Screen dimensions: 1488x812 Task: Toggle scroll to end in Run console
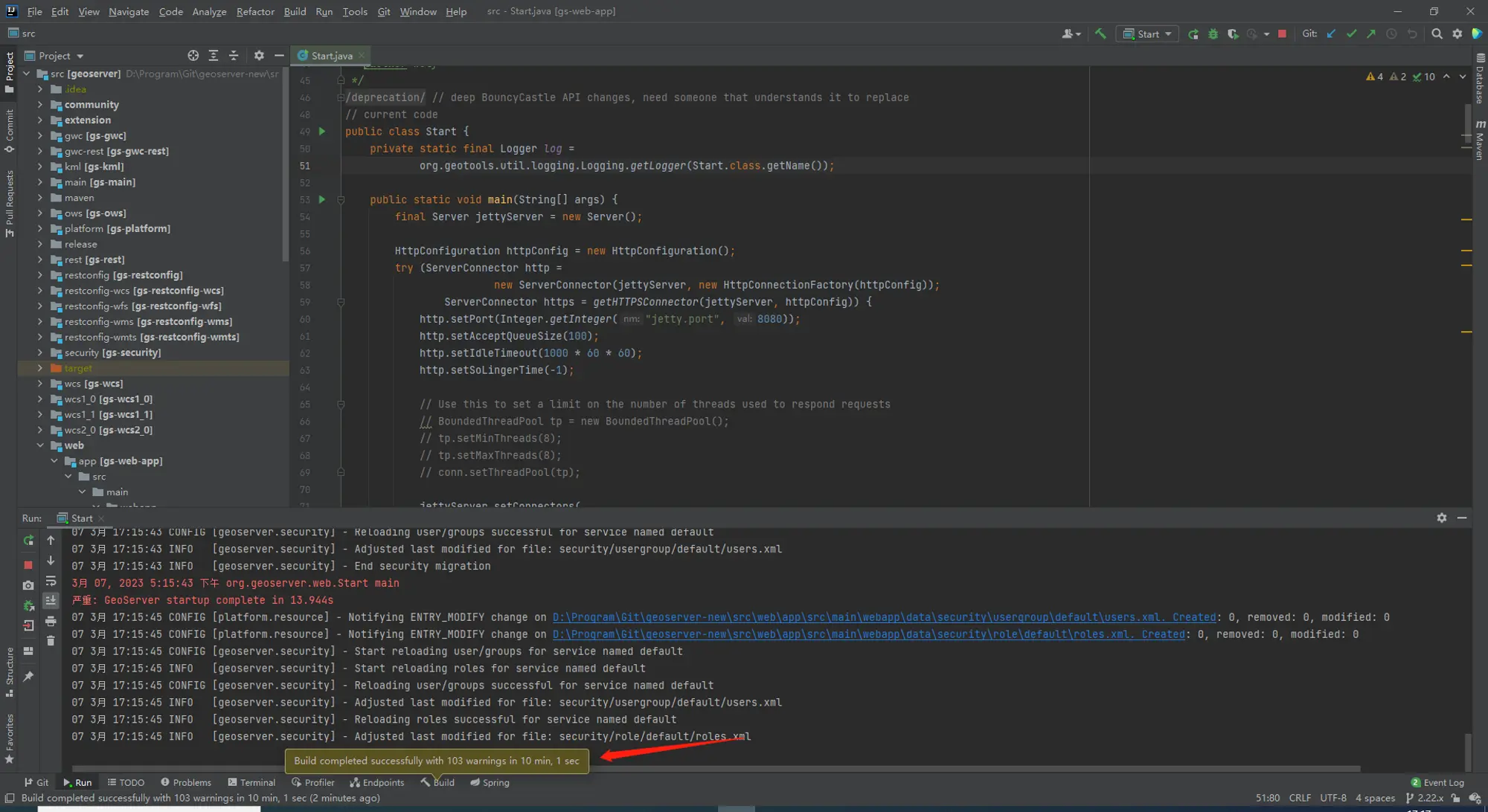point(51,601)
